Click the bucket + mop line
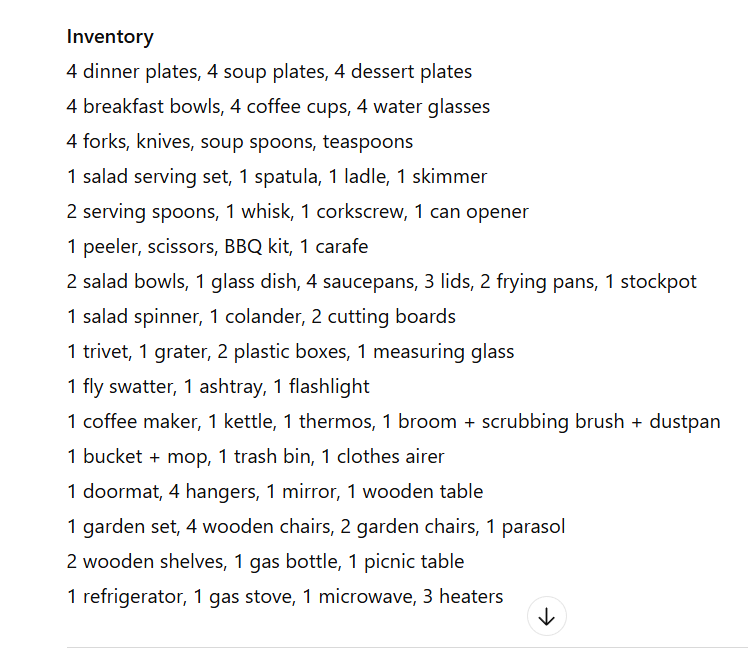The height and width of the screenshot is (650, 748). tap(256, 457)
